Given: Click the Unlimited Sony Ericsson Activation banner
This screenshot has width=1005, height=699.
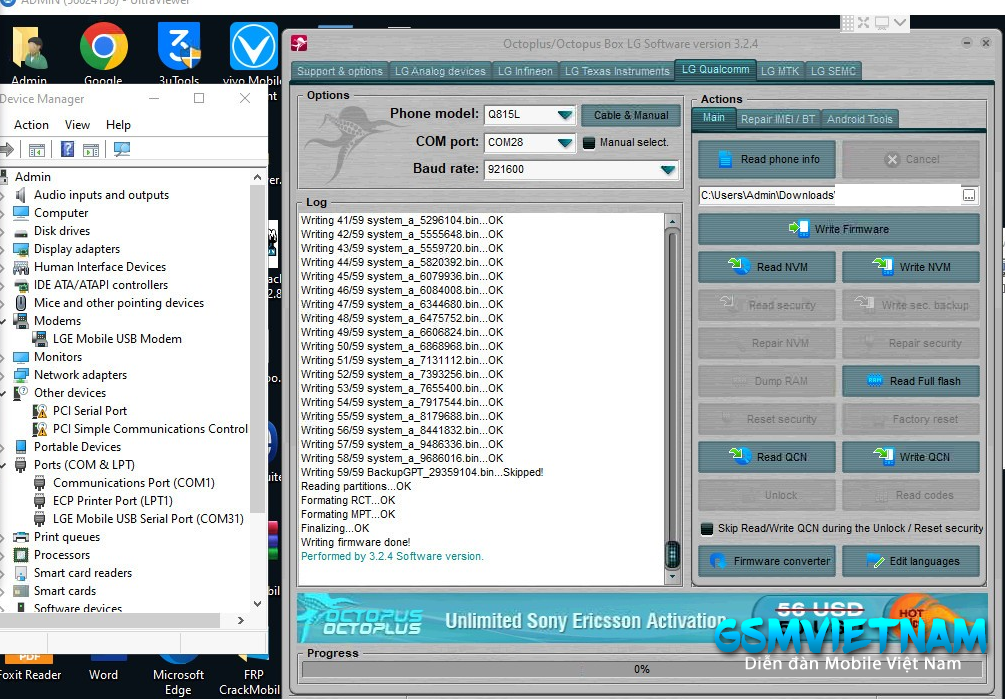Looking at the screenshot, I should point(642,618).
